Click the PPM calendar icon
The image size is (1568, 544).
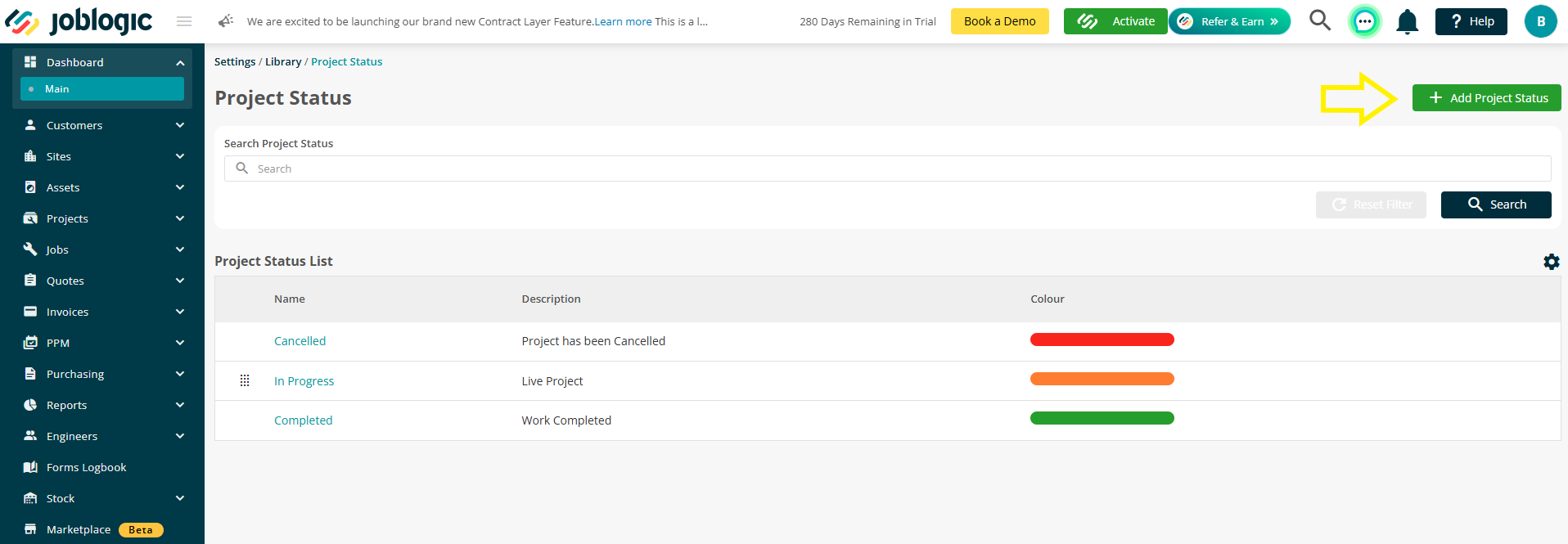[30, 343]
